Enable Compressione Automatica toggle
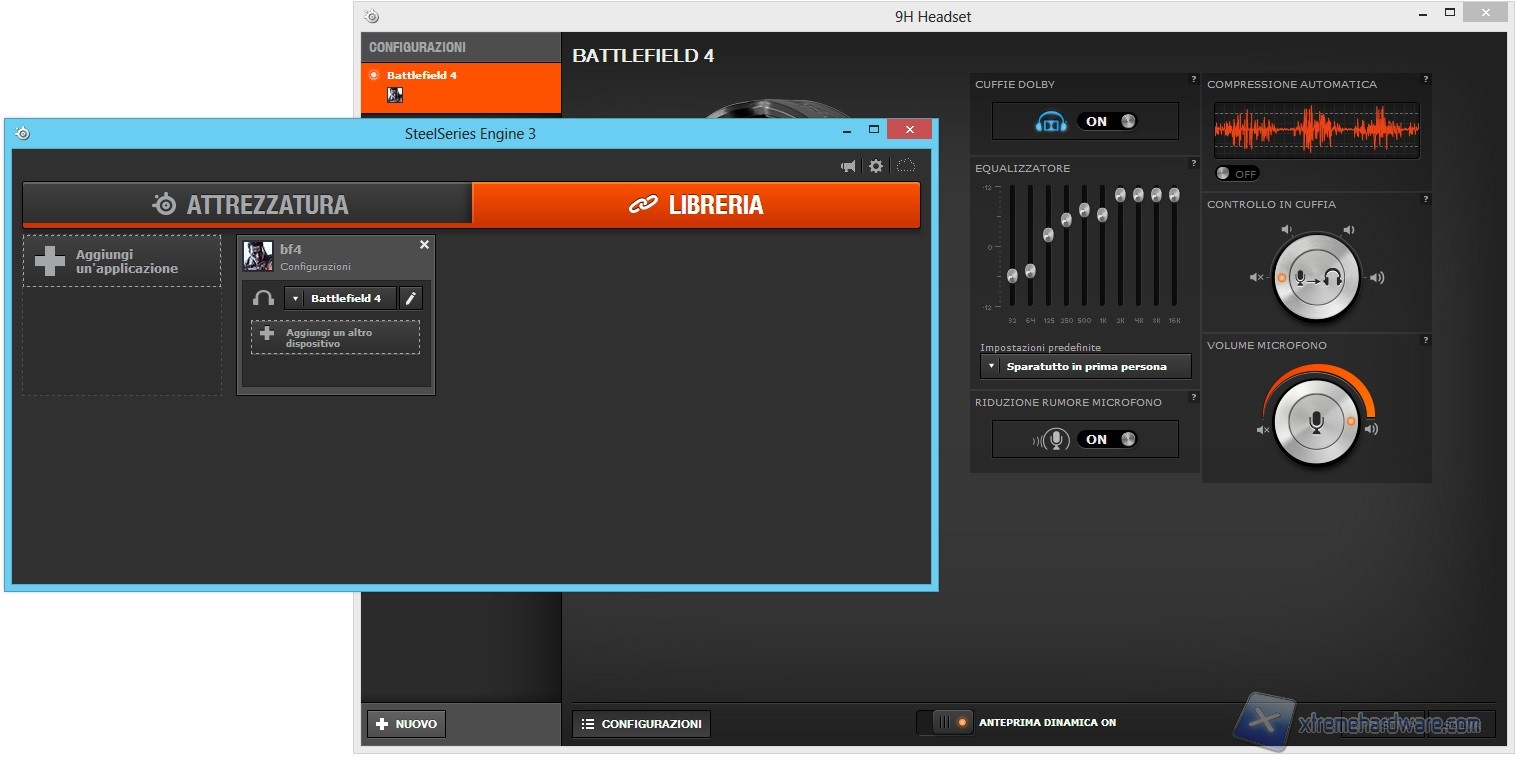 tap(1236, 174)
